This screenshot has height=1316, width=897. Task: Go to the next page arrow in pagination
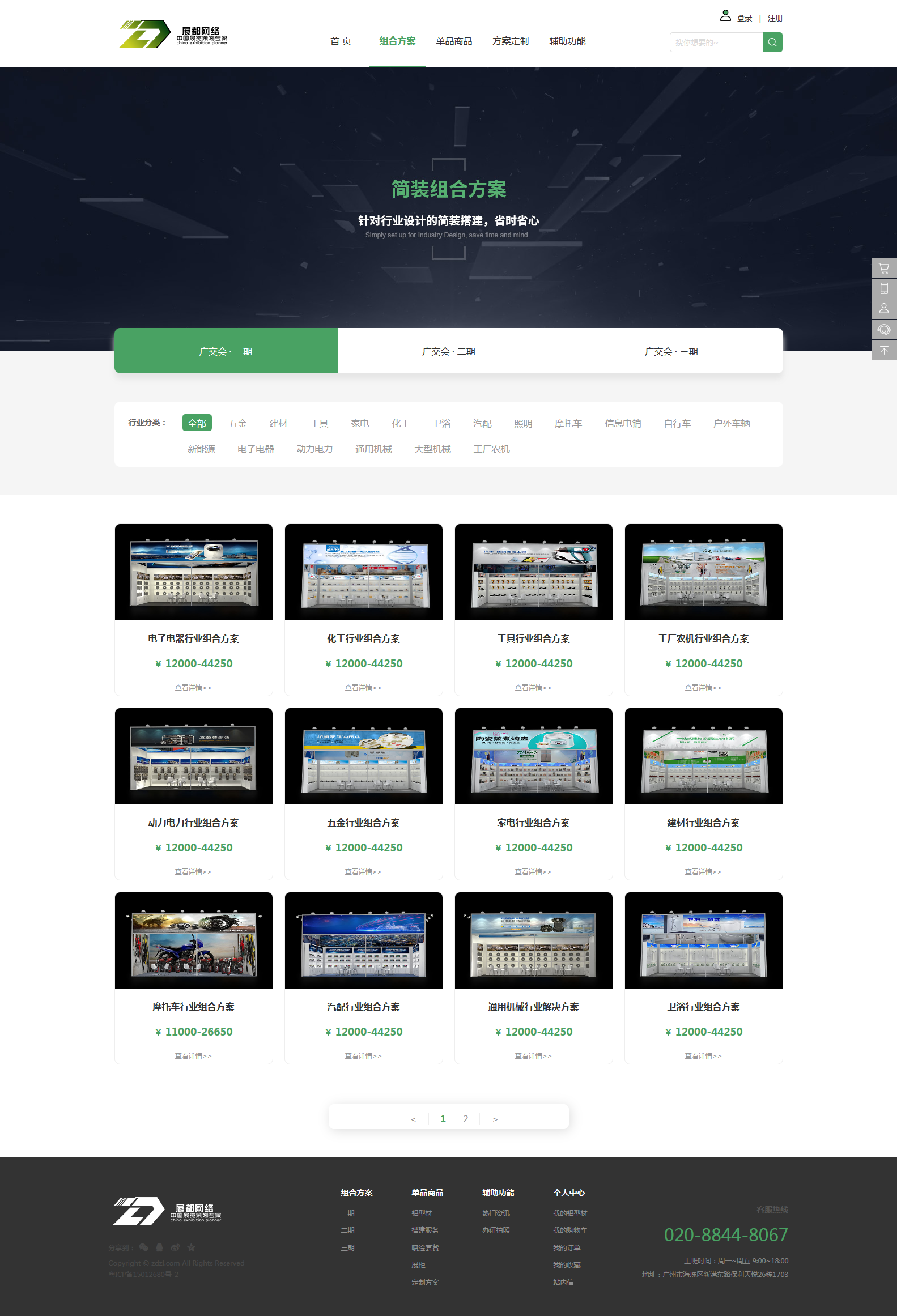pyautogui.click(x=495, y=1119)
